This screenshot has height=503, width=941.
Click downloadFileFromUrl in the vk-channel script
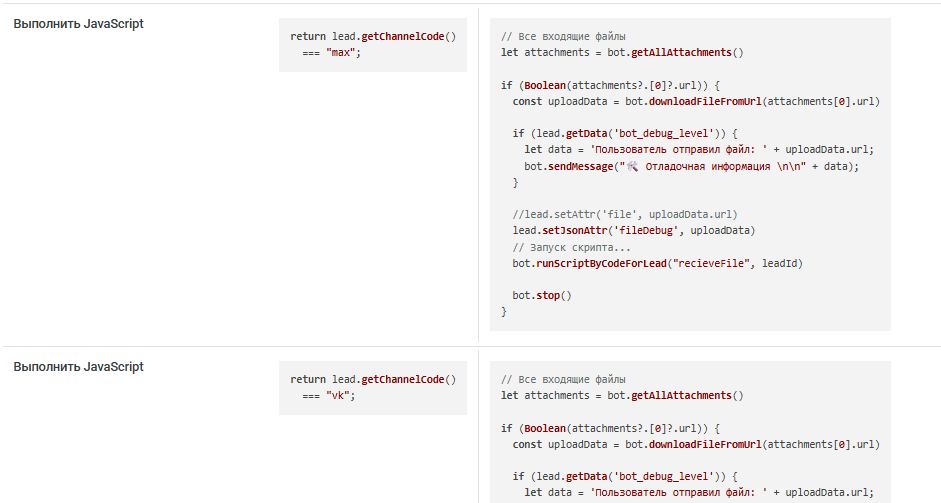click(705, 444)
